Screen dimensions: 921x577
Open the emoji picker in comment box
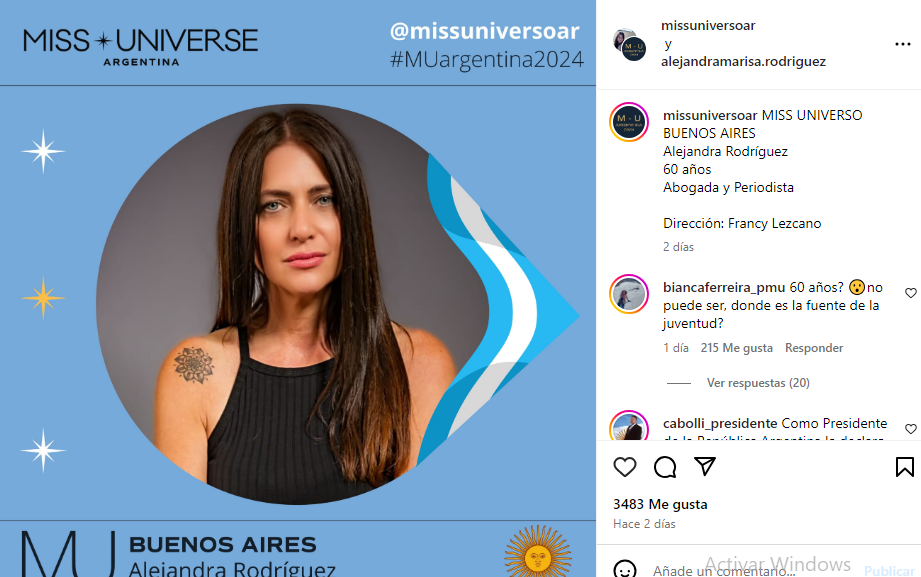pos(624,569)
